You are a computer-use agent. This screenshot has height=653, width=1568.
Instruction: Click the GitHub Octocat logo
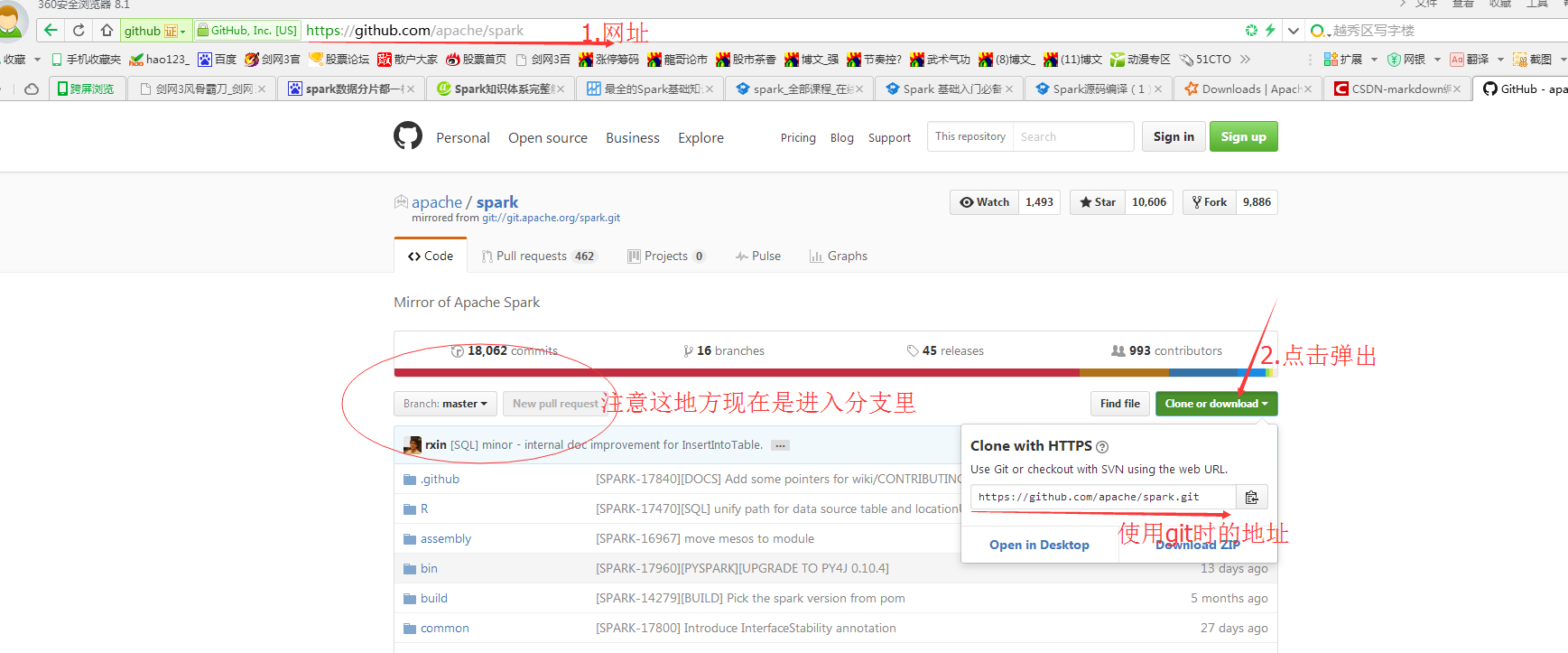point(408,135)
